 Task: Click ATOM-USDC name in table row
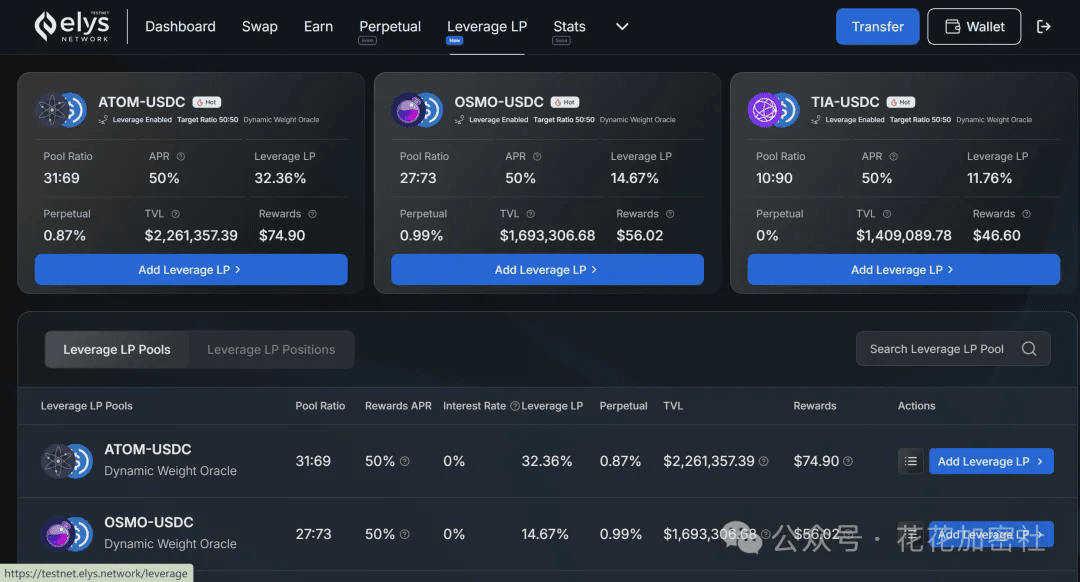(x=147, y=449)
